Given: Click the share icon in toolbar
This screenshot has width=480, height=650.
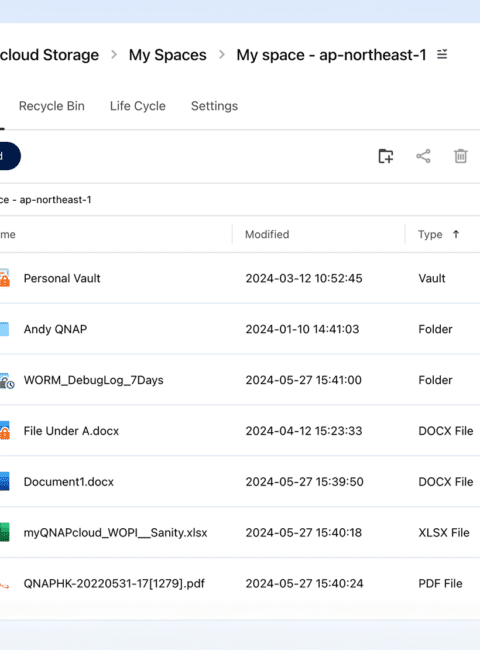Looking at the screenshot, I should 423,156.
